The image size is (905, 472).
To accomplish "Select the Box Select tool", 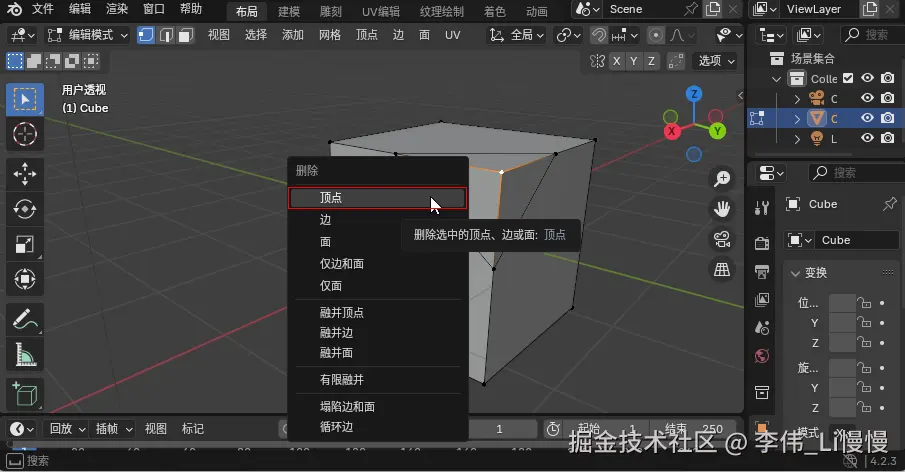I will [x=24, y=100].
